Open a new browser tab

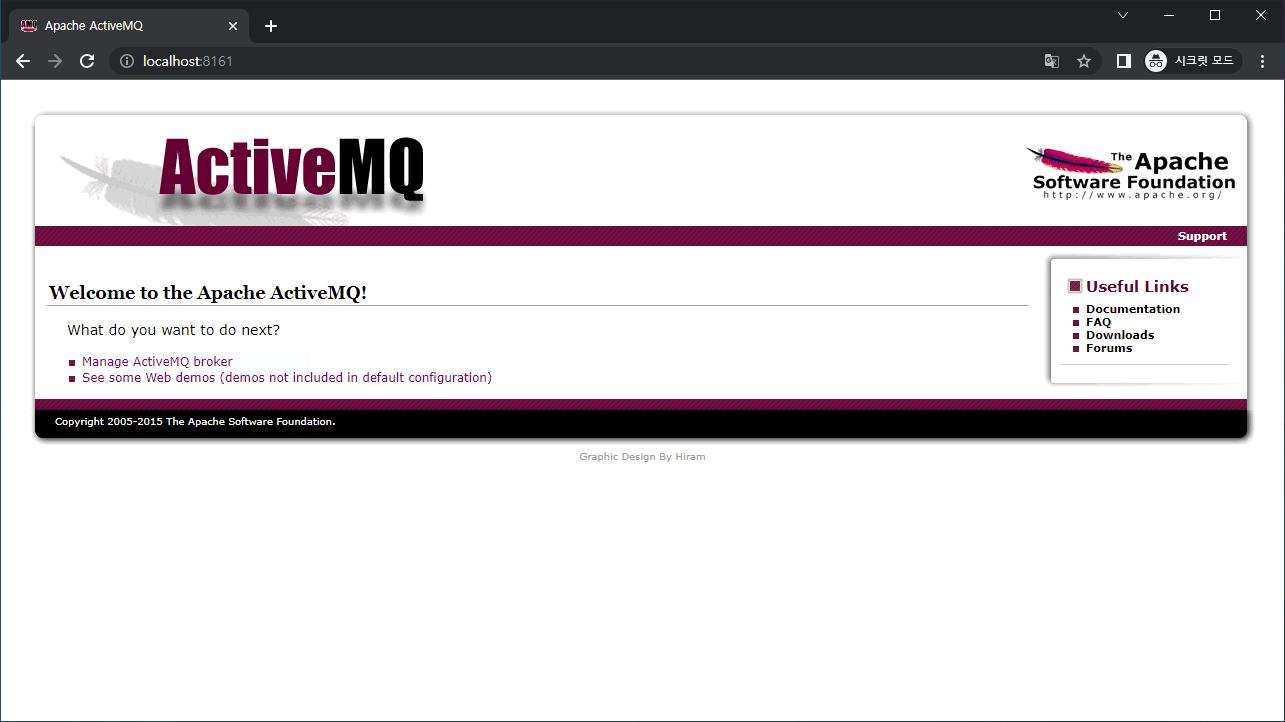(x=270, y=26)
